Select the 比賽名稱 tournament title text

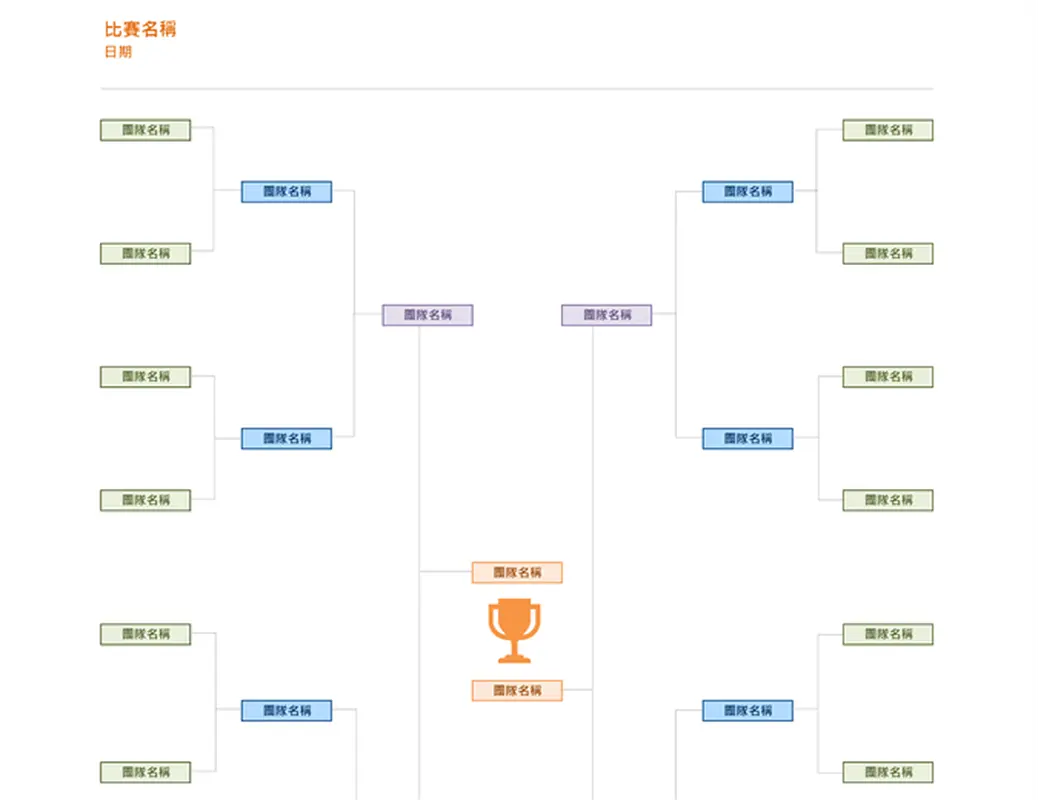[x=140, y=29]
